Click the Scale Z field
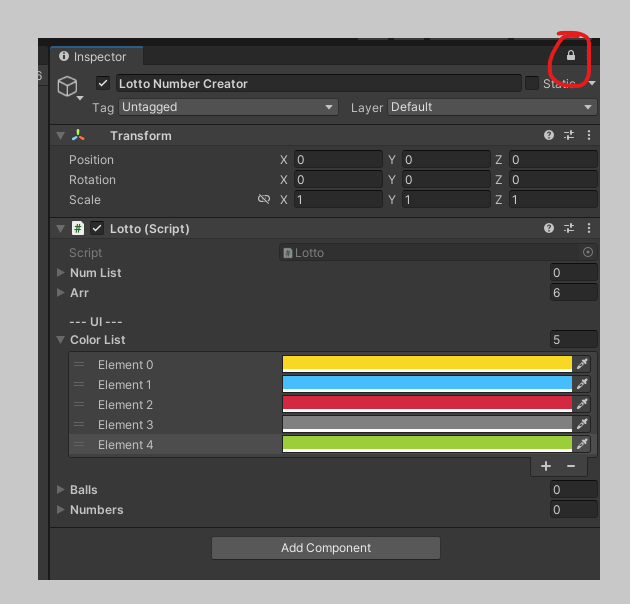 pos(553,200)
